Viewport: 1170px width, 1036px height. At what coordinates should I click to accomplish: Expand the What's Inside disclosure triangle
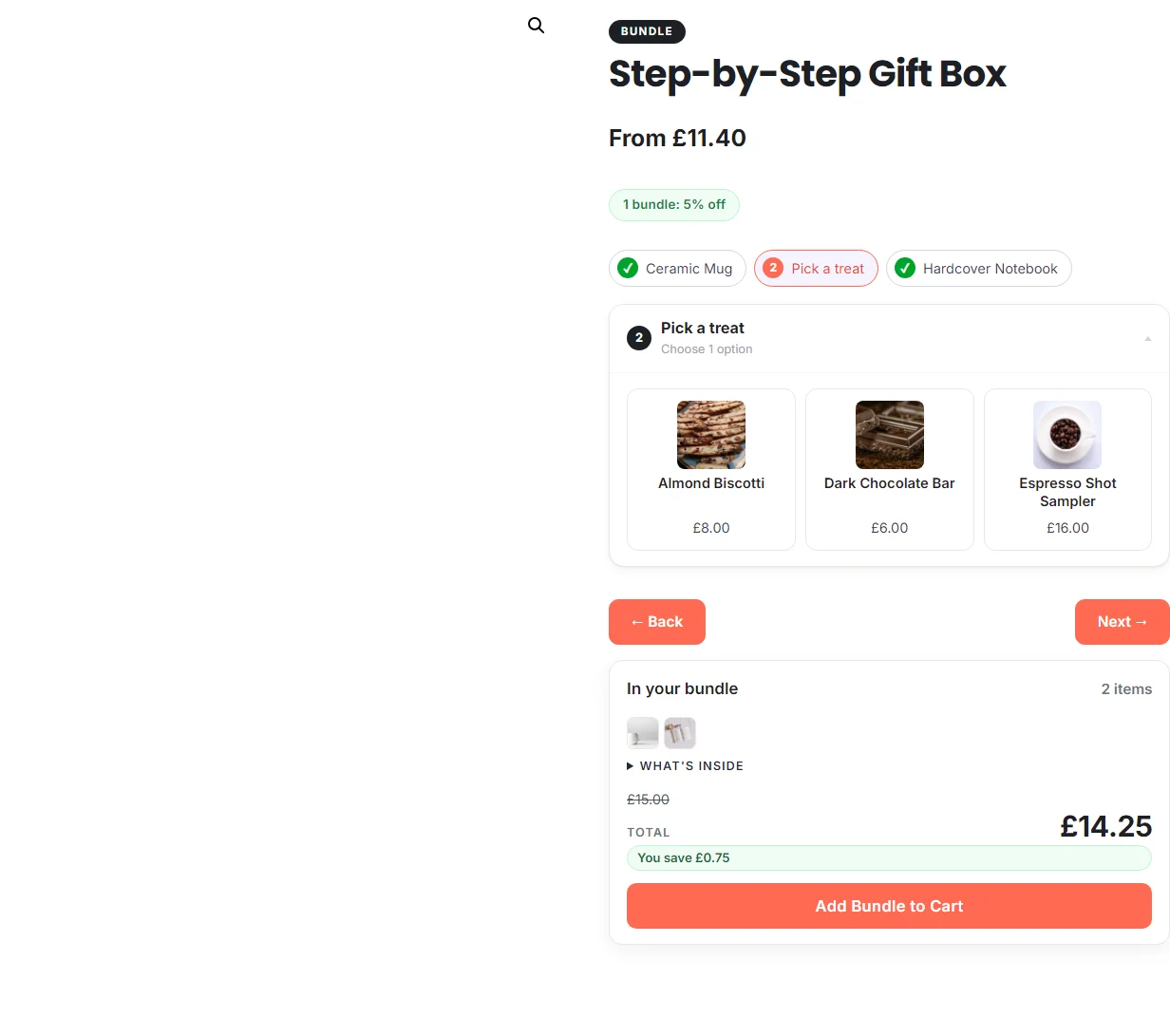pos(630,765)
